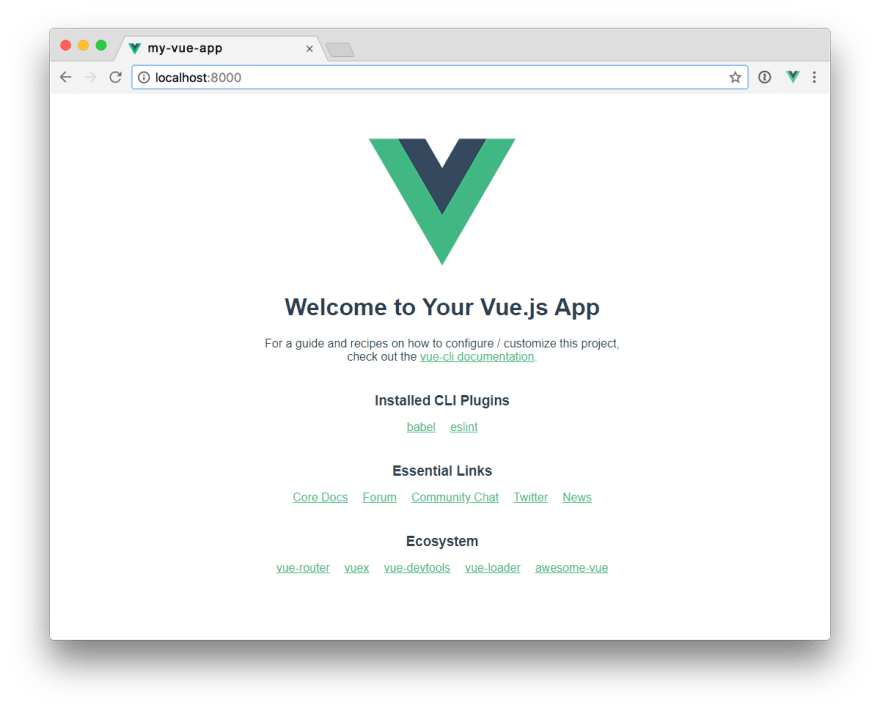Follow the babel plugin link
The image size is (880, 711).
coord(421,427)
